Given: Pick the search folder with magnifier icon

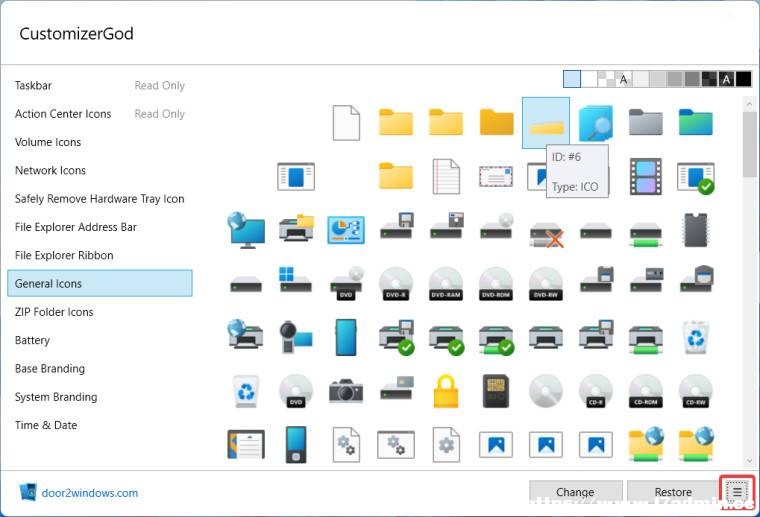Looking at the screenshot, I should (596, 123).
